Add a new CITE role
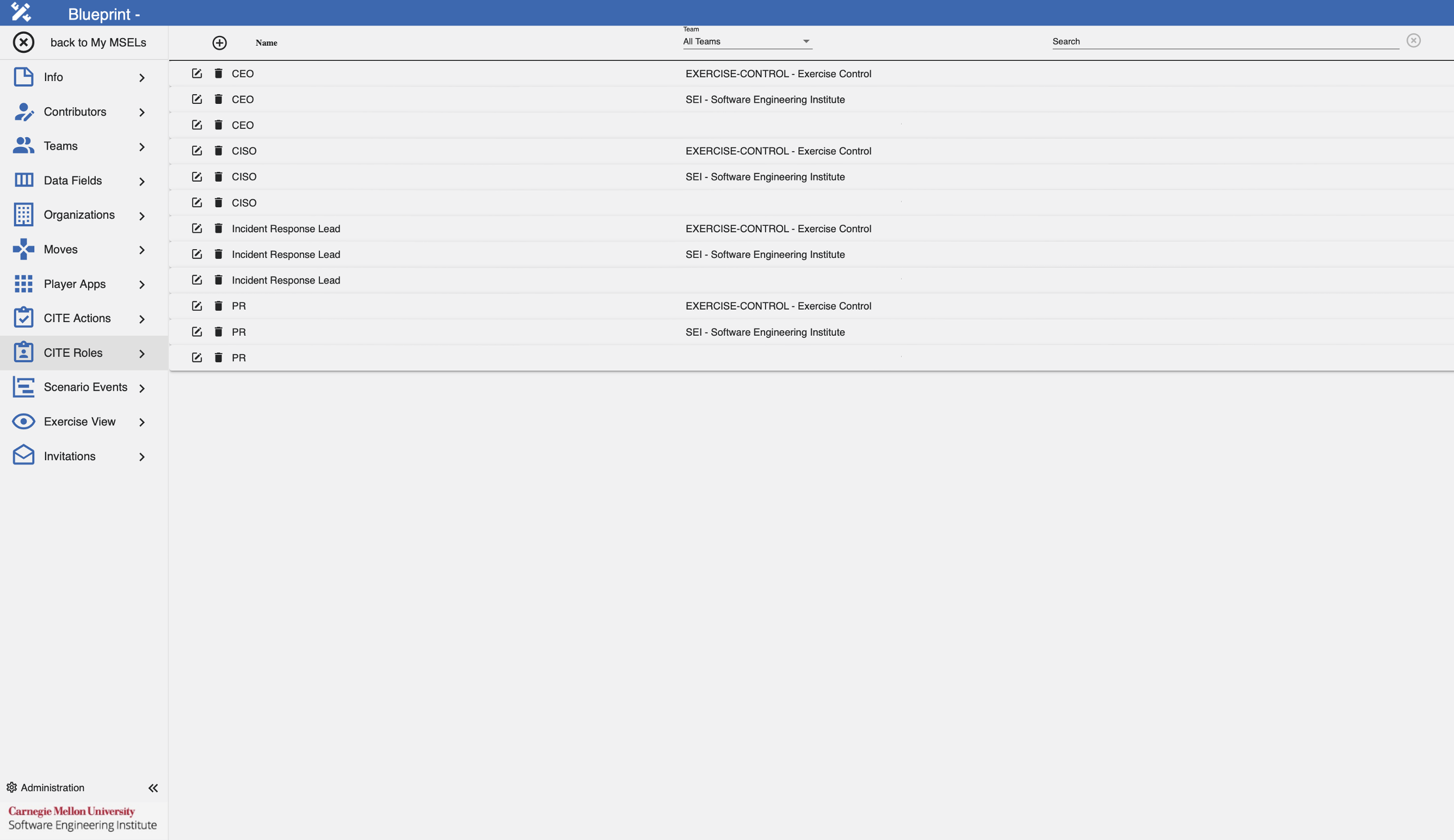The image size is (1454, 840). pos(219,42)
